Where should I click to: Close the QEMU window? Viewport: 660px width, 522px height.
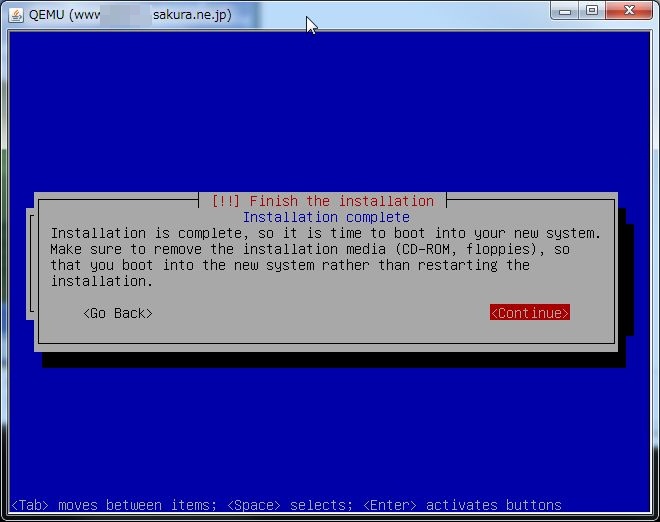pos(629,11)
